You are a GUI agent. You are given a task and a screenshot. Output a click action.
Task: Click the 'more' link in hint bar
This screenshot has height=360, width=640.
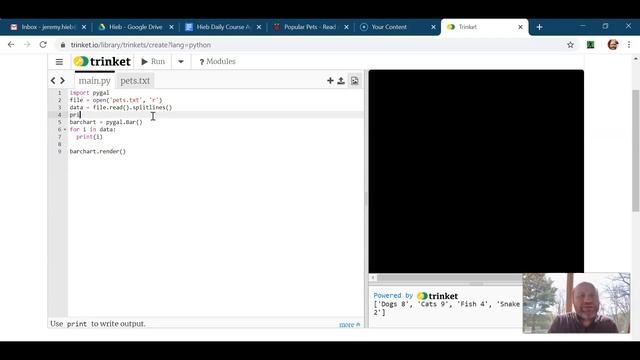click(x=349, y=324)
